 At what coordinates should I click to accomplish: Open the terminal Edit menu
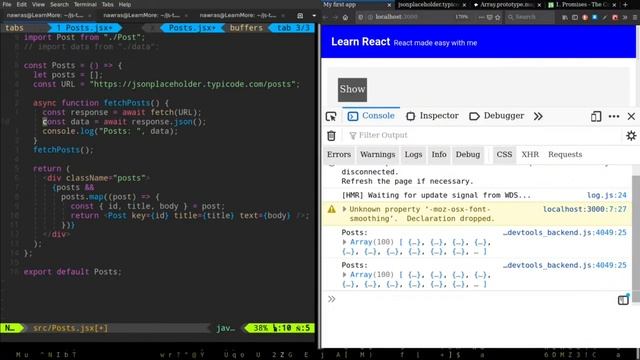click(22, 4)
